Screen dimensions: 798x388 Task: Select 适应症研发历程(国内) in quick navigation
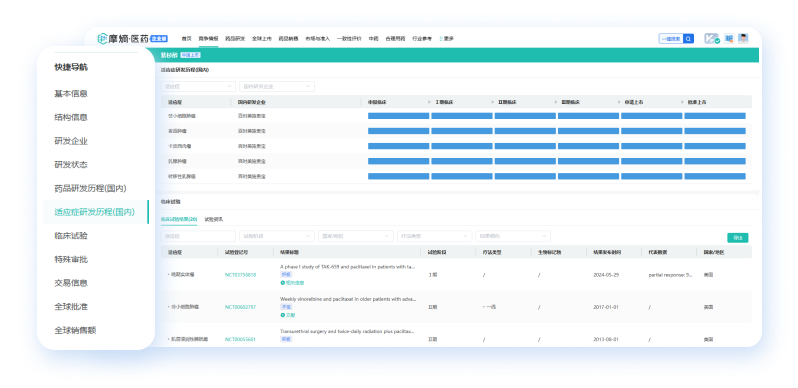[x=94, y=212]
